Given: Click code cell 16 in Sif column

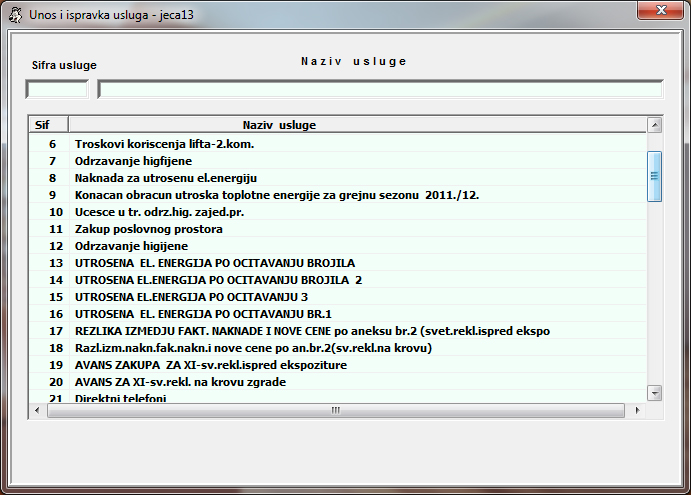Looking at the screenshot, I should click(49, 314).
